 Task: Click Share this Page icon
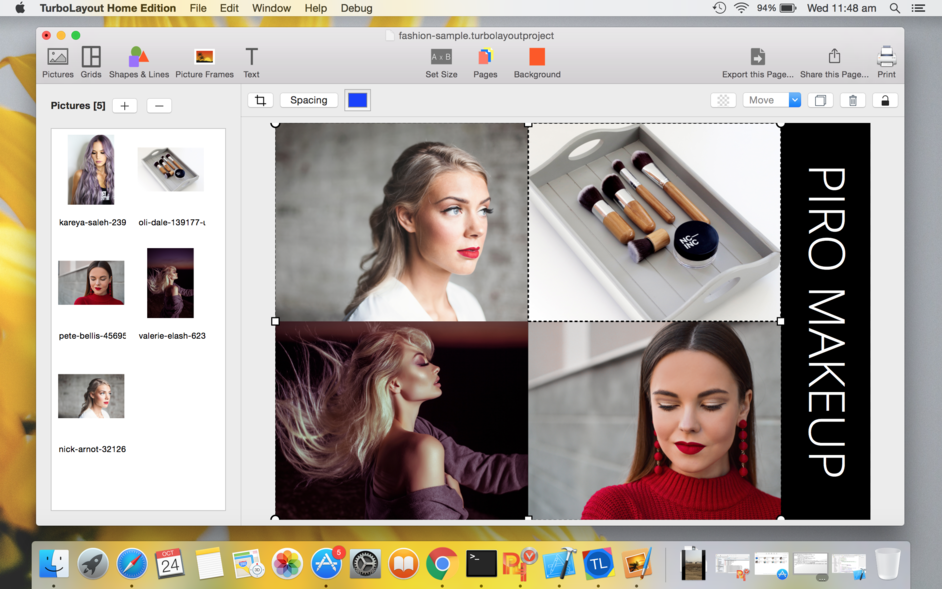[x=834, y=57]
